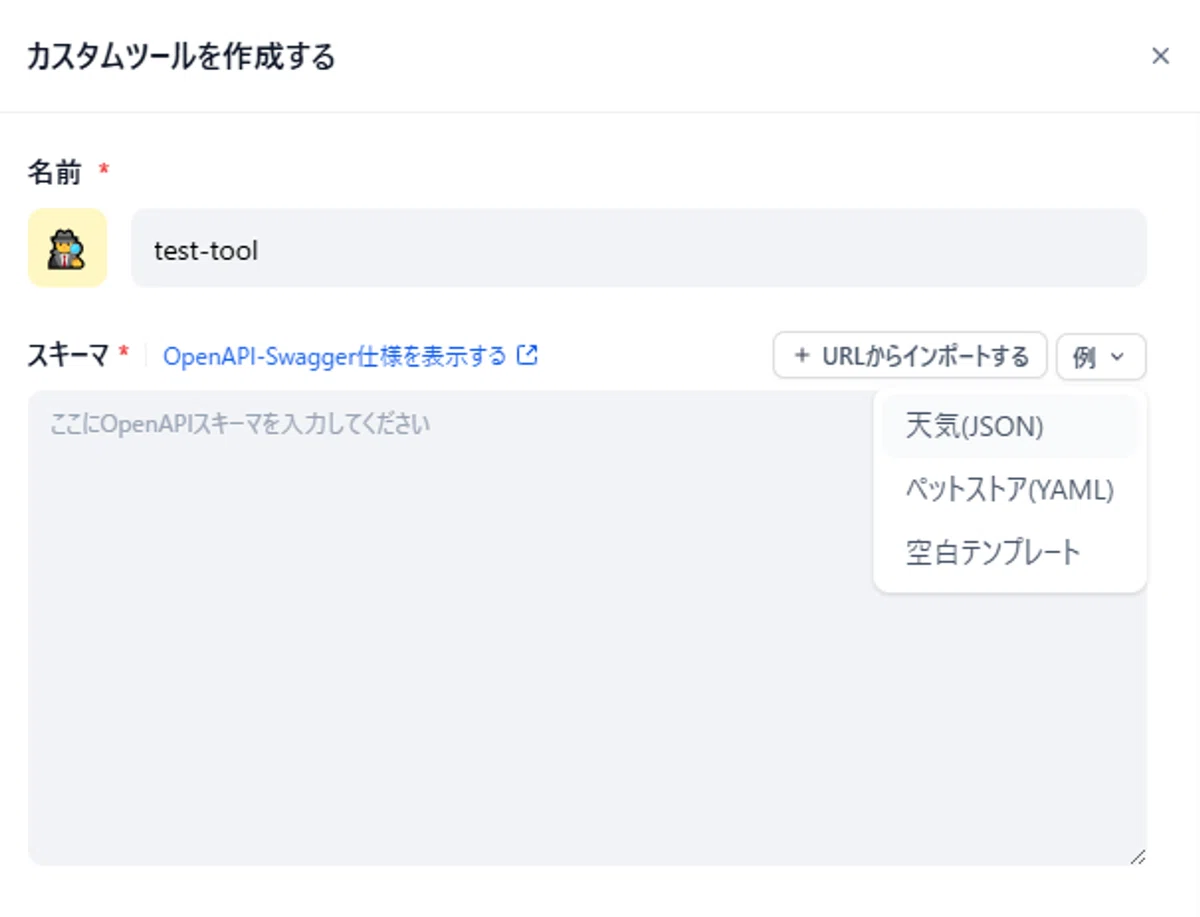The width and height of the screenshot is (1200, 917).
Task: Click the placeholder text ここにOpenAPIスキーマを入力してください
Action: 240,424
